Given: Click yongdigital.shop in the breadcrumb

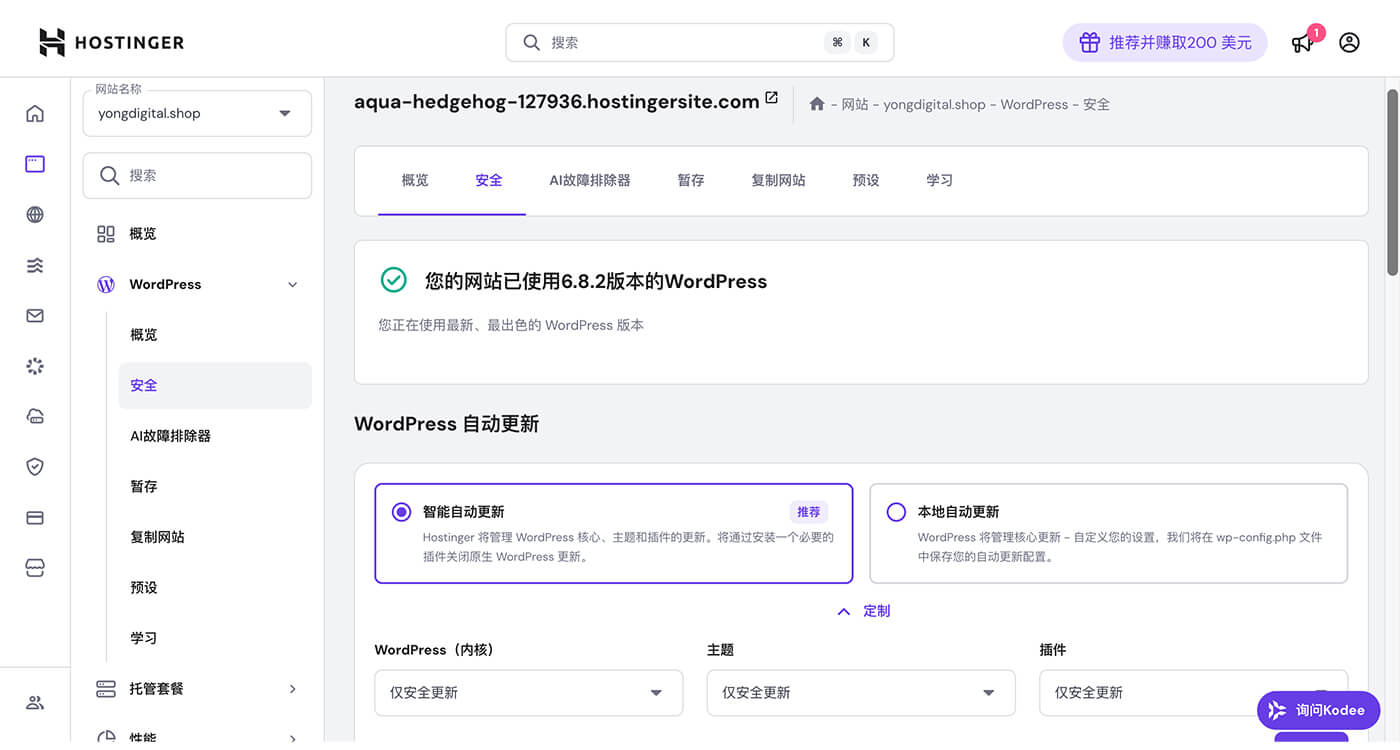Looking at the screenshot, I should coord(934,104).
